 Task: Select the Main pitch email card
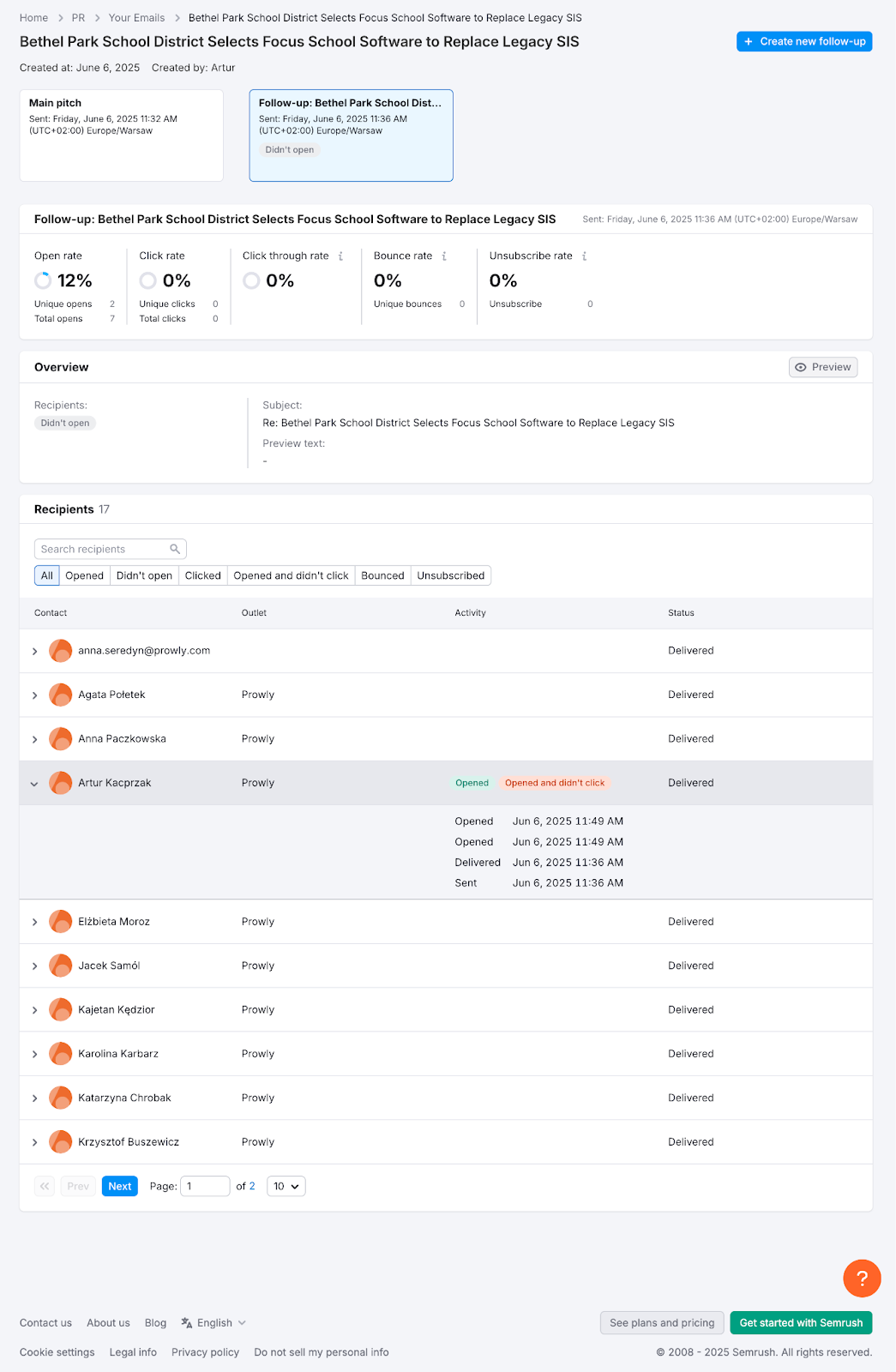pos(121,135)
